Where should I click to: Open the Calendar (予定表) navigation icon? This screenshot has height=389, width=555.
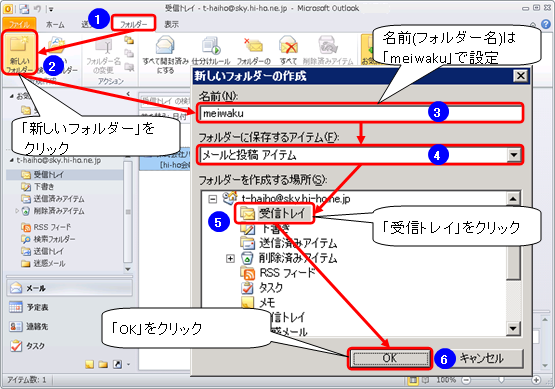[x=16, y=307]
